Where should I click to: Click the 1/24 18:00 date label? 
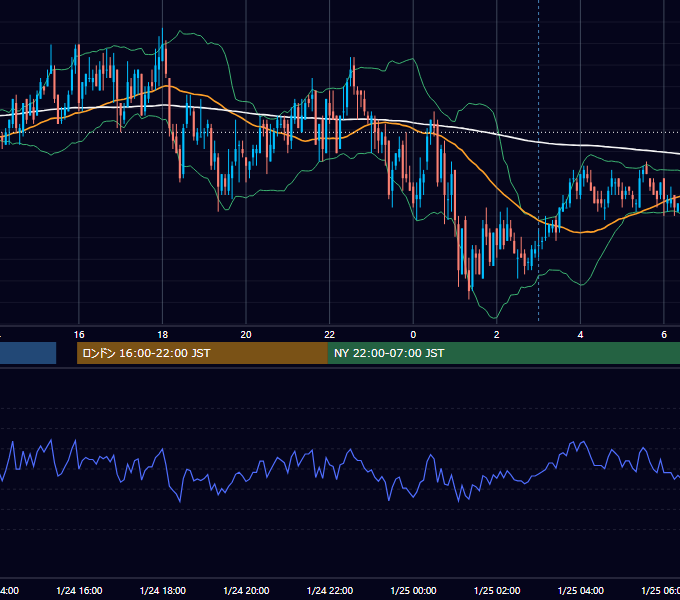(163, 590)
